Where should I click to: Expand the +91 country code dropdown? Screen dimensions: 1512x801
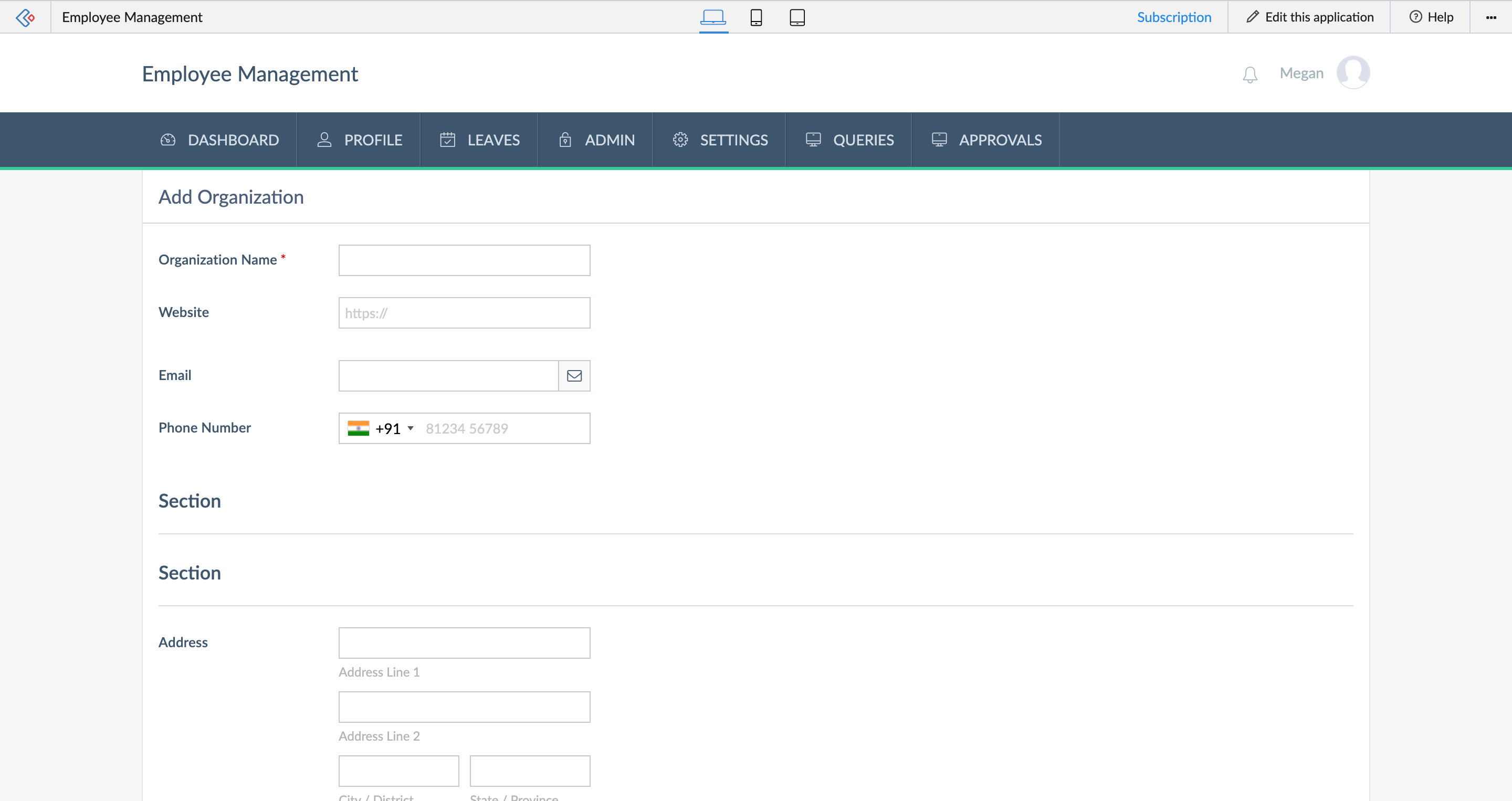(x=410, y=428)
